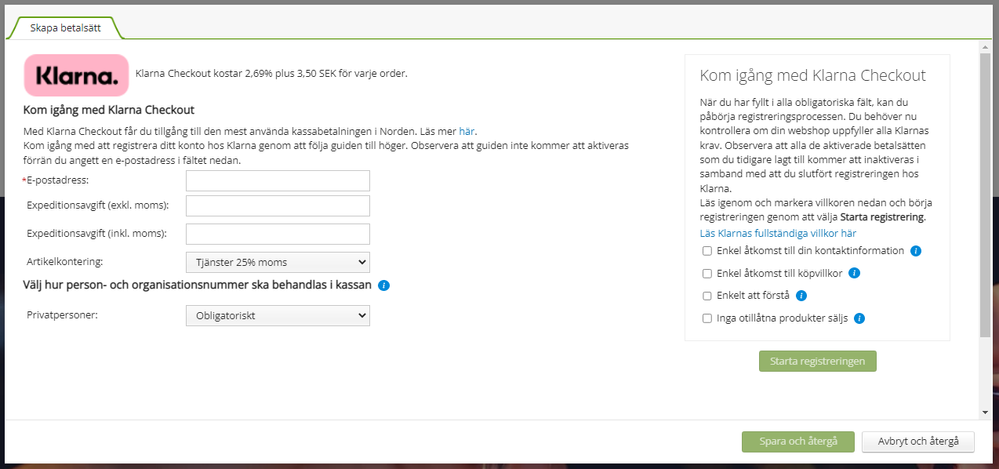Check Inga otillåtna produkter säljs
The height and width of the screenshot is (469, 999).
tap(707, 319)
